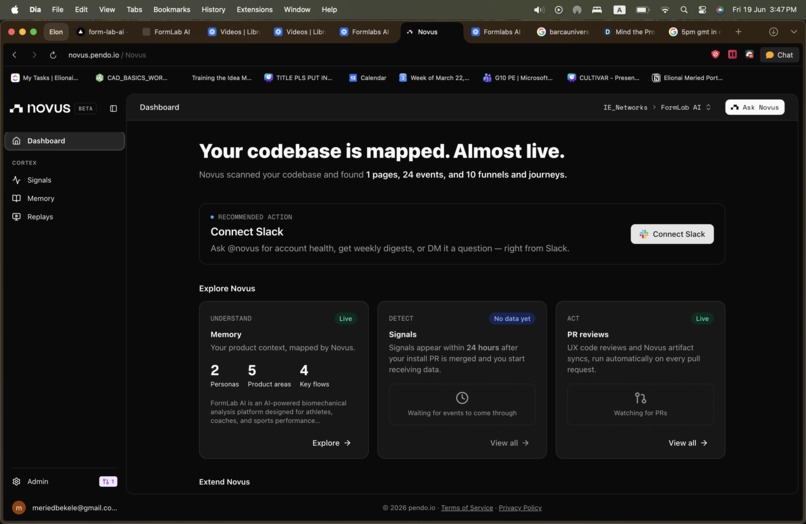Image resolution: width=806 pixels, height=524 pixels.
Task: Switch to the 5pm gmt in tab
Action: click(x=695, y=32)
